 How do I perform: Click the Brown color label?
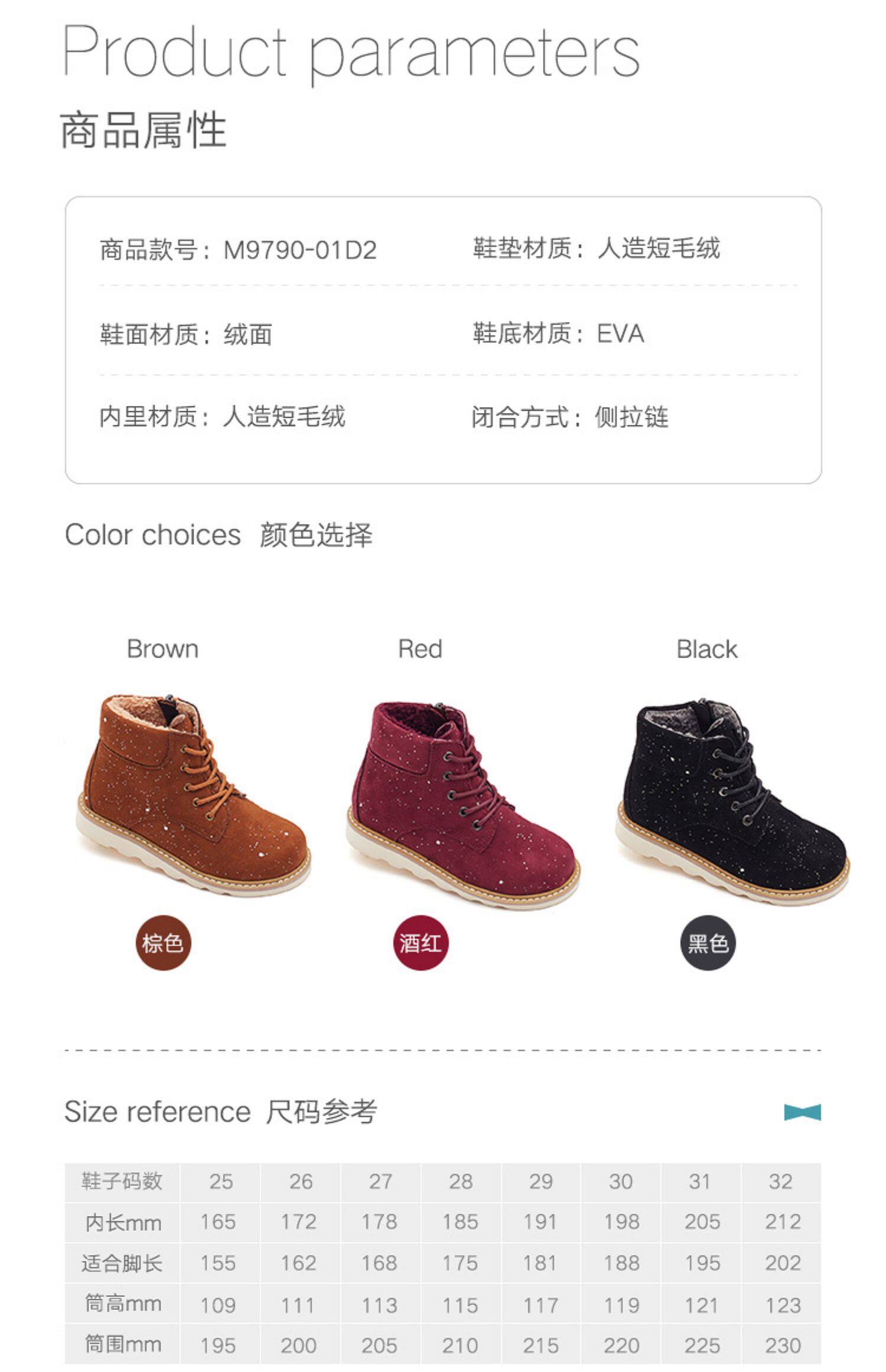pos(162,649)
